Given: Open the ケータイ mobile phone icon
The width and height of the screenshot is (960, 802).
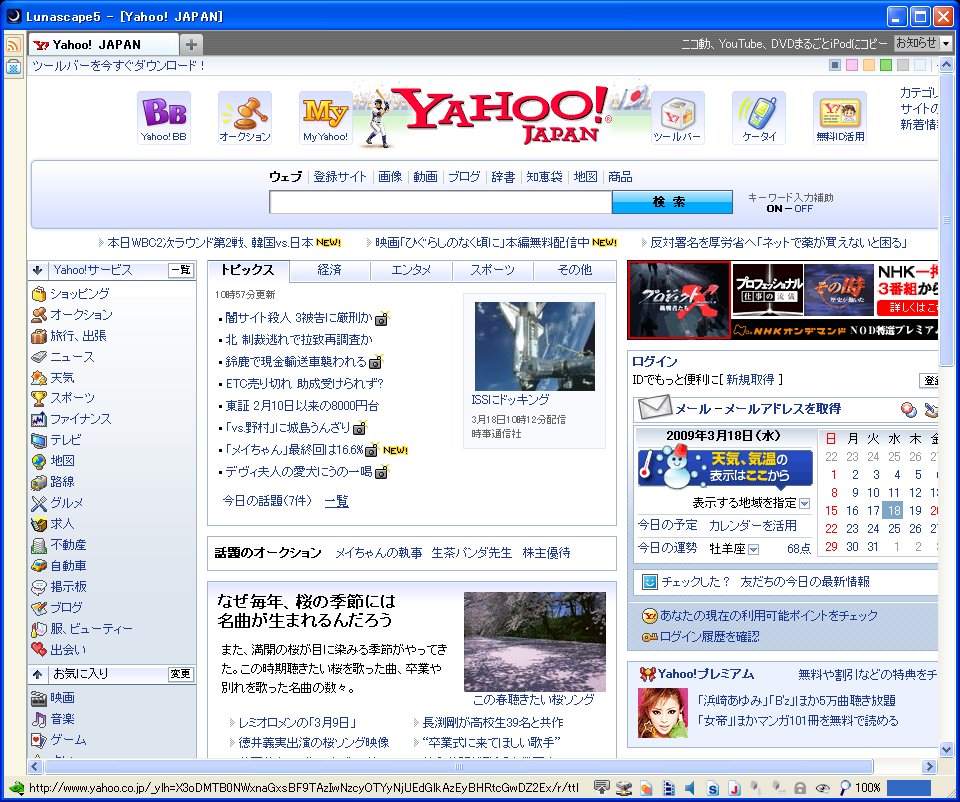Looking at the screenshot, I should point(759,118).
